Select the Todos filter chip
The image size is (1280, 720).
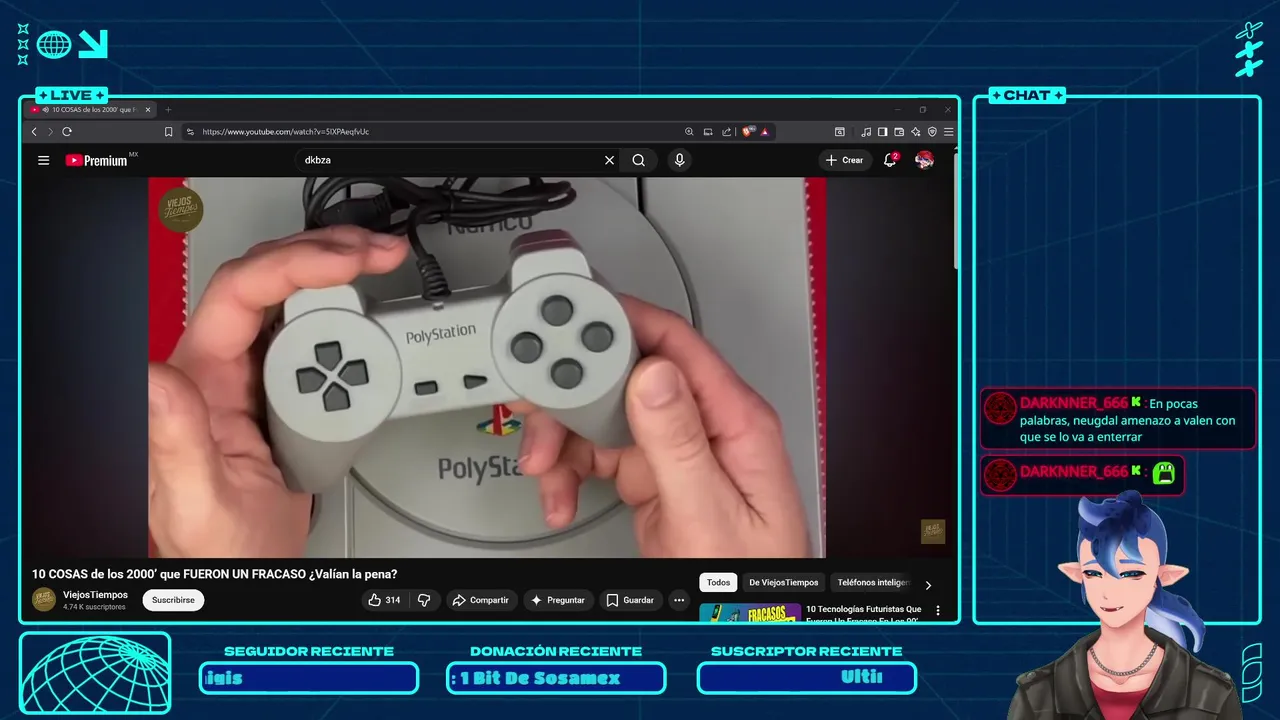tap(718, 582)
